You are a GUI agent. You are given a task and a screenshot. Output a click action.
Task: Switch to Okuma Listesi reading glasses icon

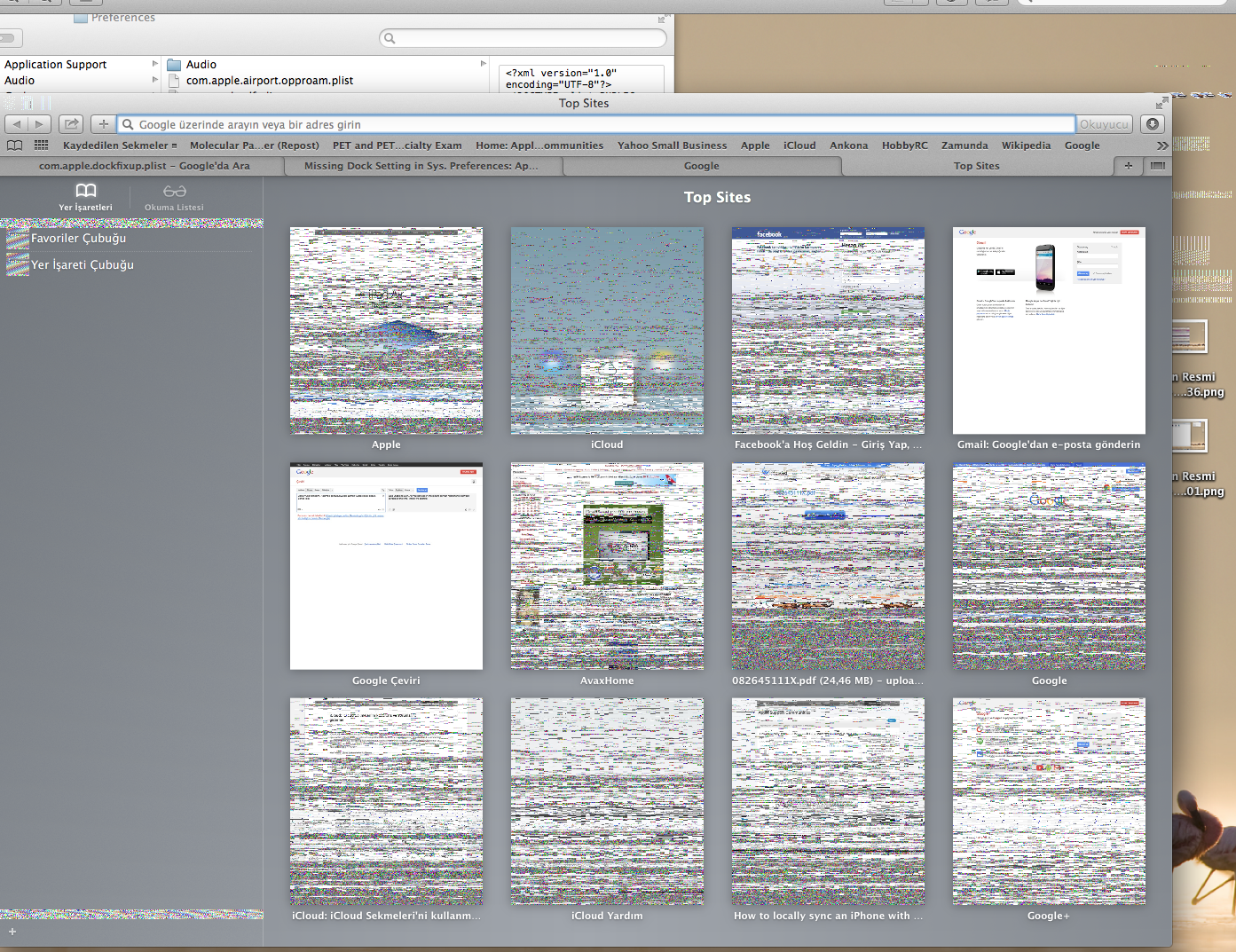174,197
